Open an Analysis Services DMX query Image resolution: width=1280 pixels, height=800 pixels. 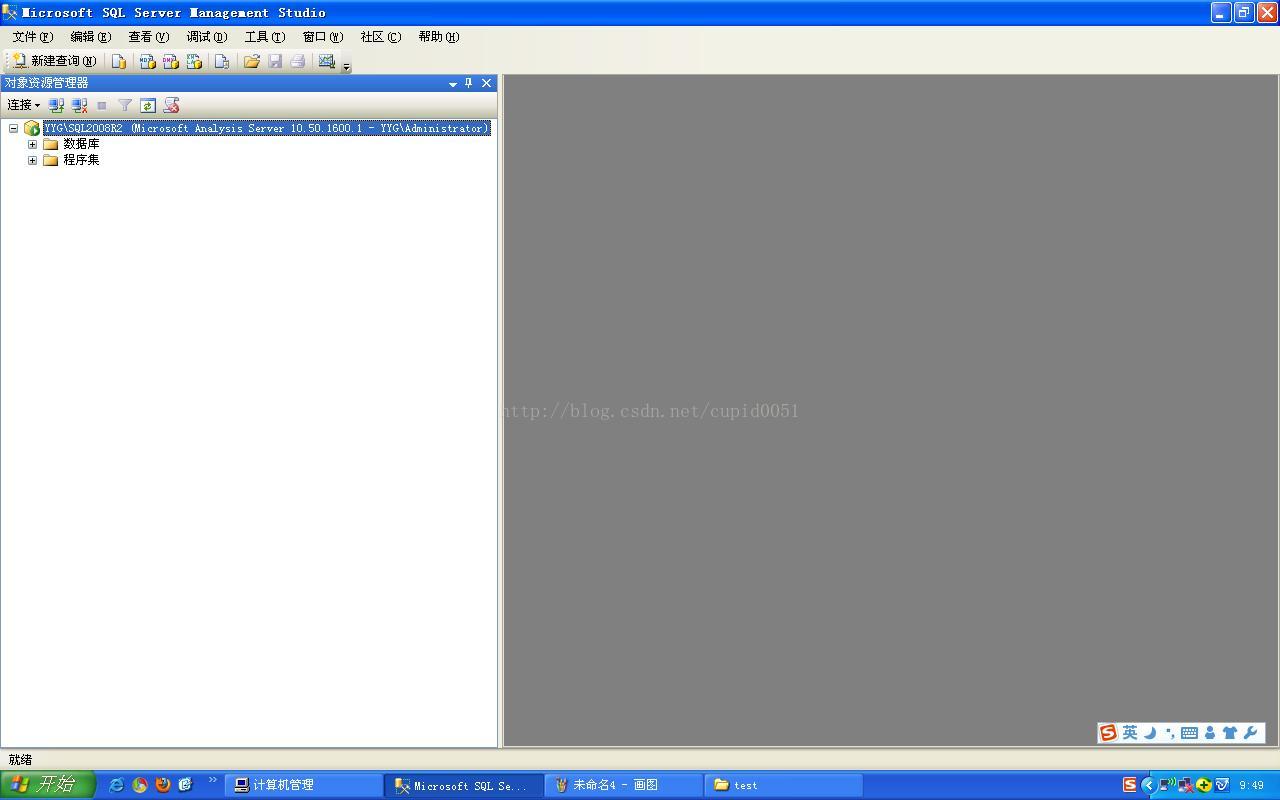(x=171, y=61)
